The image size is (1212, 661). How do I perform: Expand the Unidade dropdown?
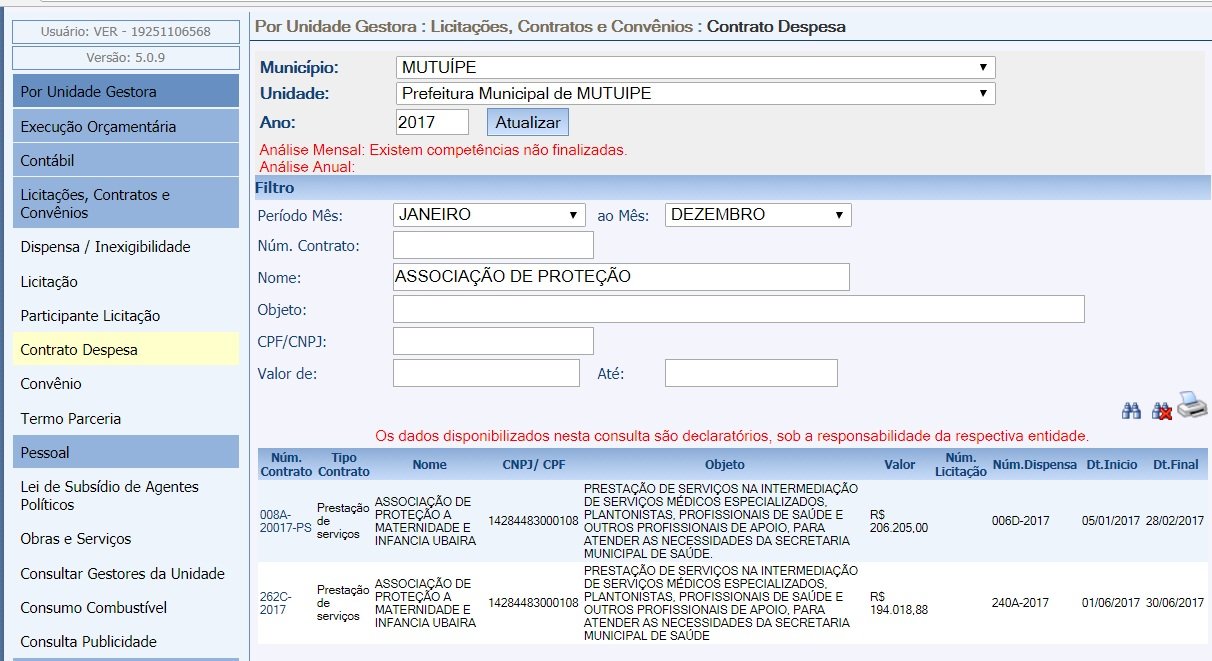(x=695, y=94)
